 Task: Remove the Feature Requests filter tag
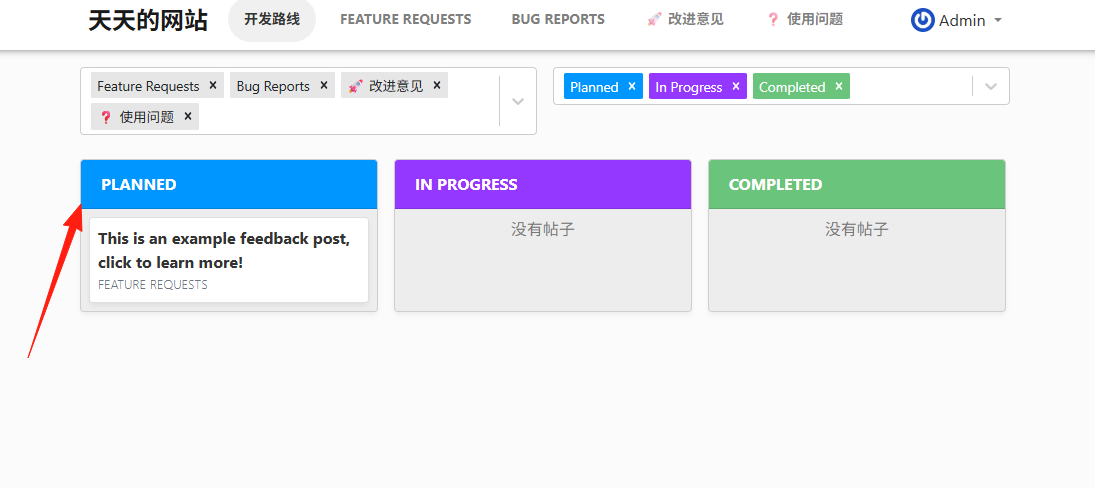pos(213,85)
